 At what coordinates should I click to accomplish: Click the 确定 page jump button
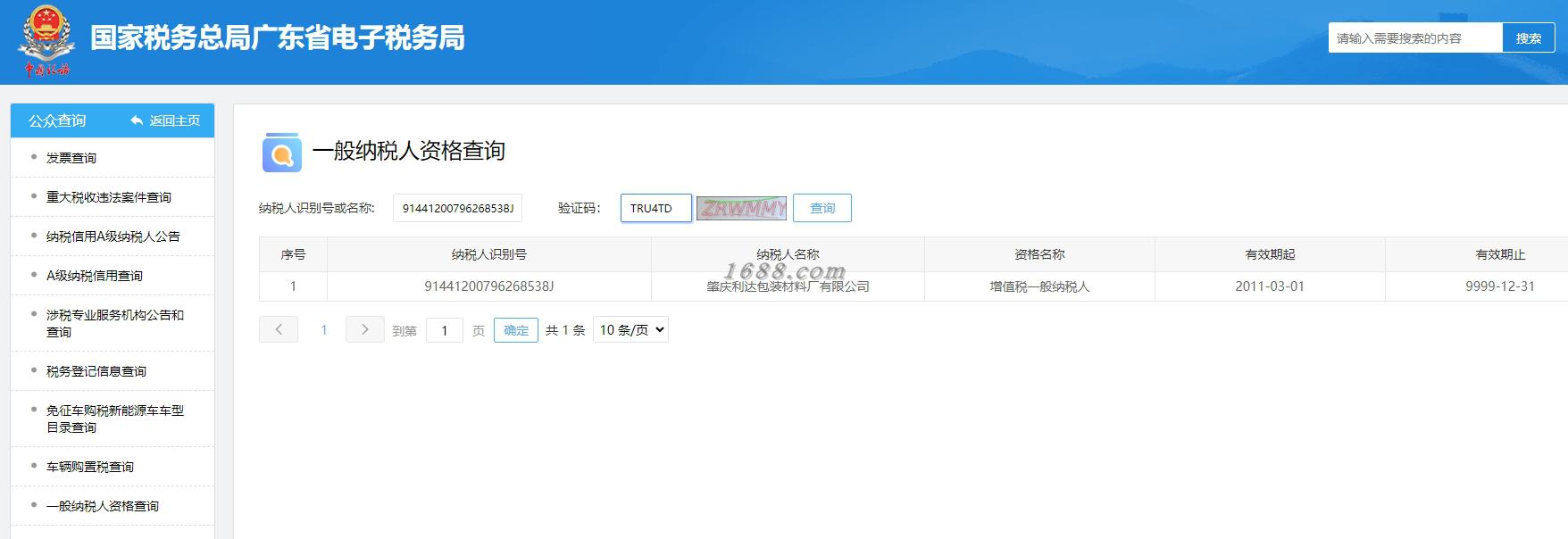pos(516,330)
